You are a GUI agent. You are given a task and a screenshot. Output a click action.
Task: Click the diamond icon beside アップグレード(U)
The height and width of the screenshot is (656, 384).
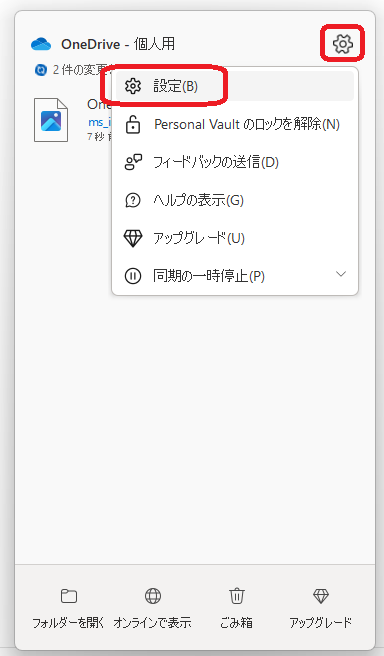point(133,238)
